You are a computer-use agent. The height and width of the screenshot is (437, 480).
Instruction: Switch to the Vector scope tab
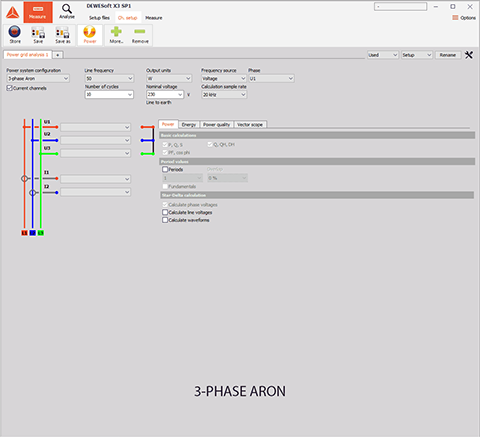(x=250, y=124)
